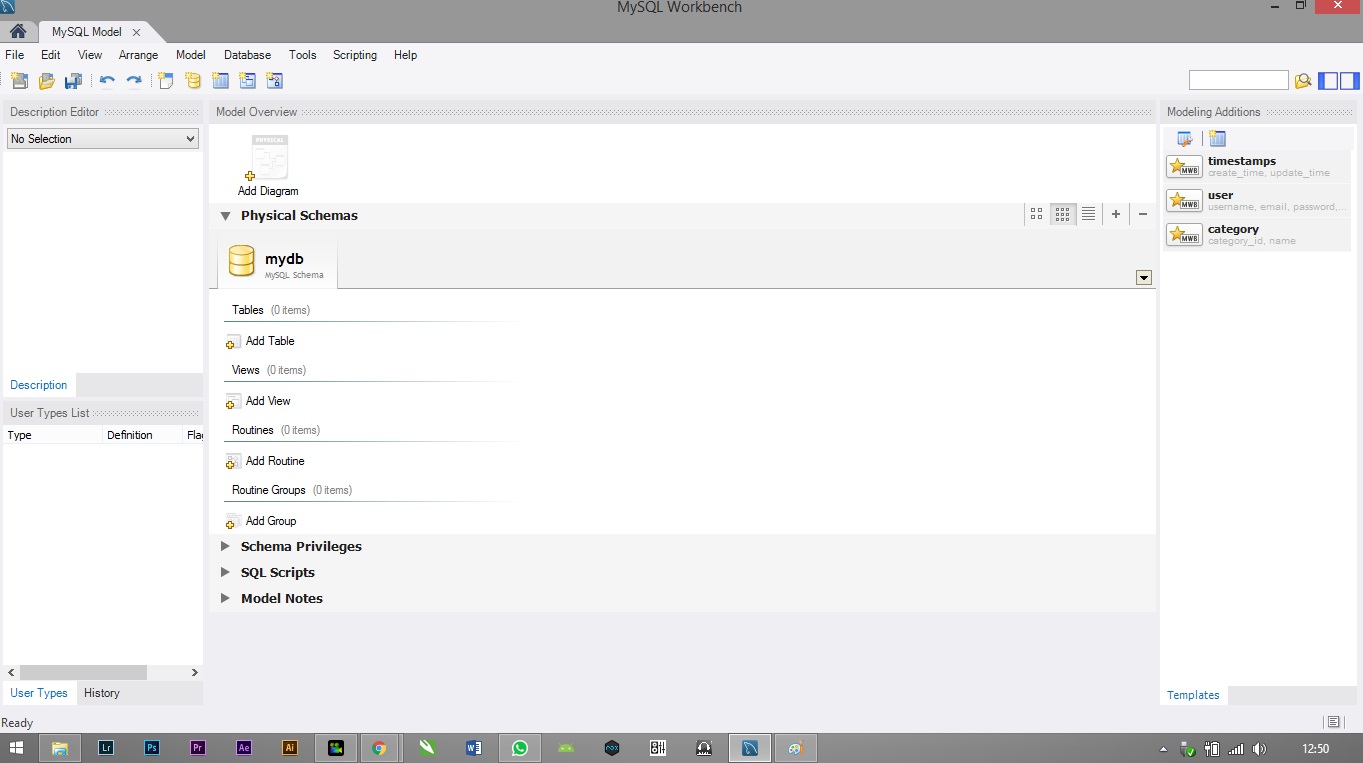Screen dimensions: 1363x763
Task: Add a new view via toolbar icon
Action: (247, 81)
